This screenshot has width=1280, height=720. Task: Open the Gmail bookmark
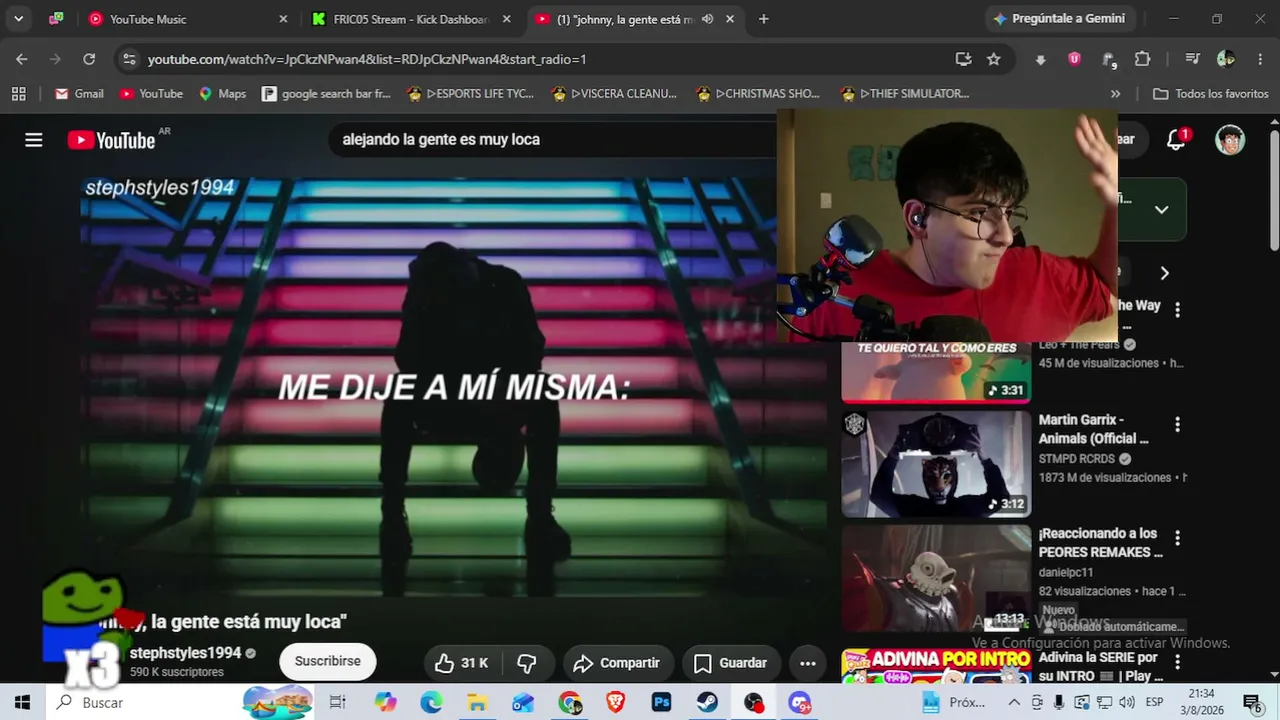[x=79, y=94]
